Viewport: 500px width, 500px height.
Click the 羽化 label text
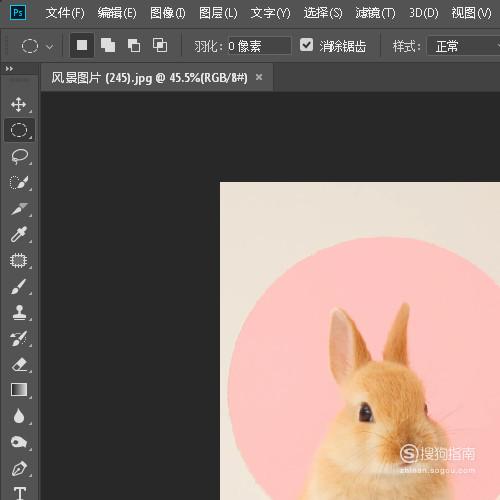click(209, 46)
